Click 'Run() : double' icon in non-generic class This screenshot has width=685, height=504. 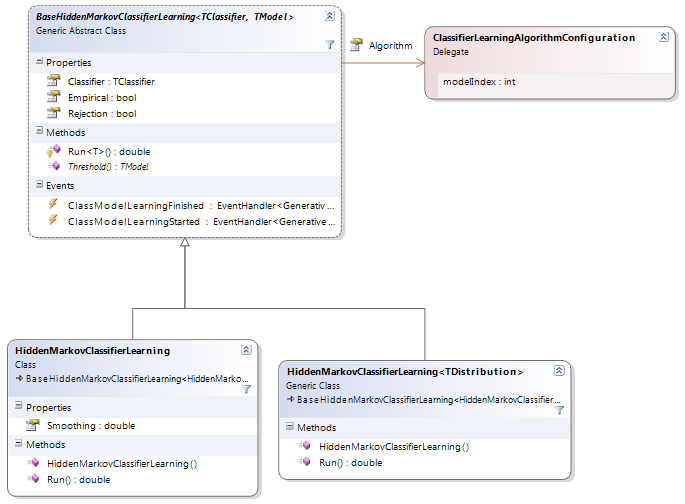(33, 479)
